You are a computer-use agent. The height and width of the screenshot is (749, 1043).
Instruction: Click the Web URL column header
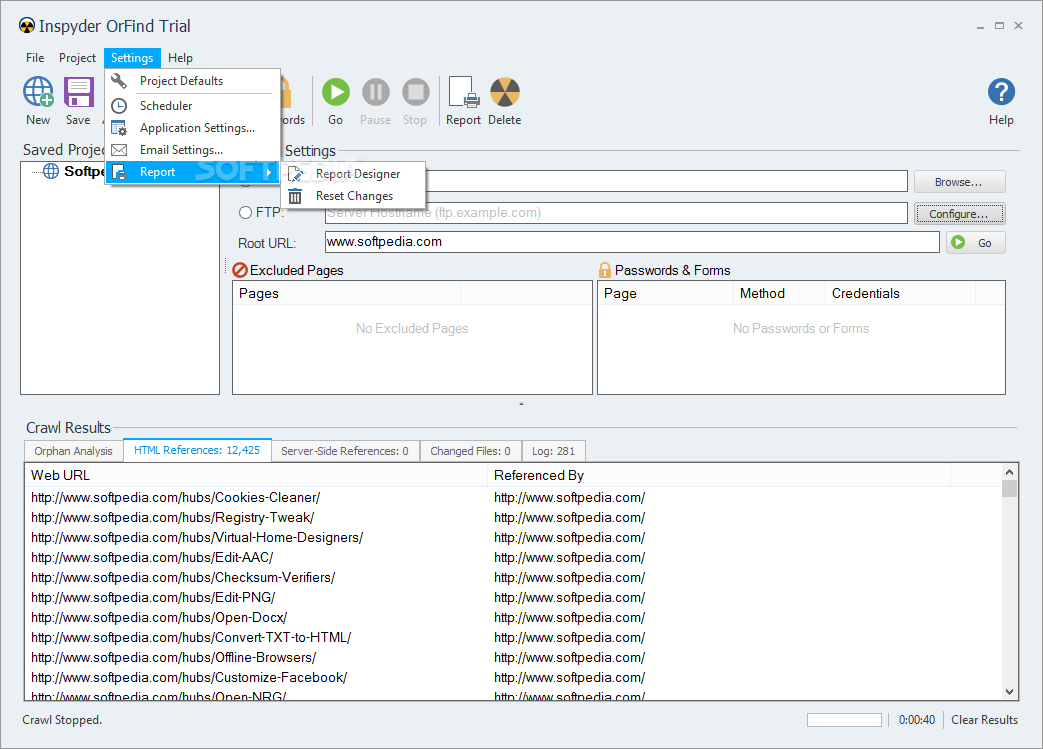coord(256,475)
